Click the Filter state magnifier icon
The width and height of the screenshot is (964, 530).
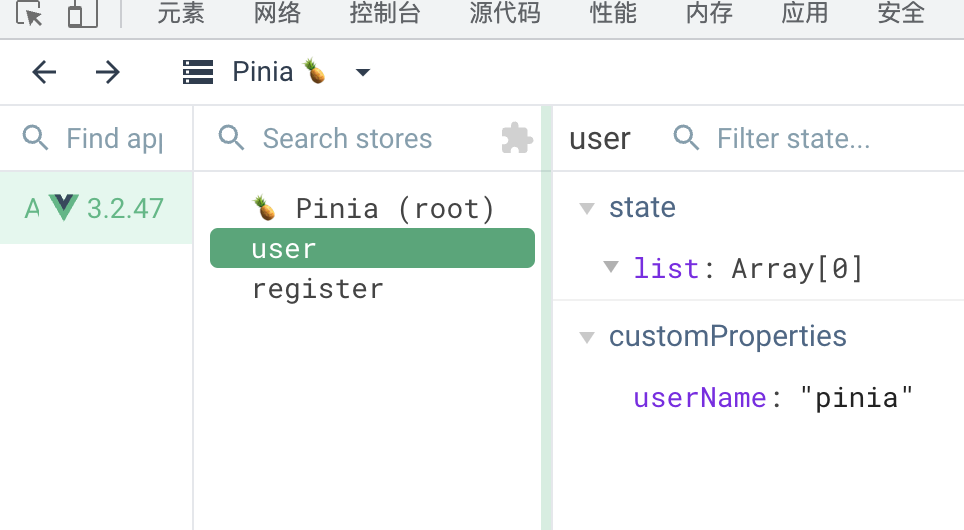686,138
